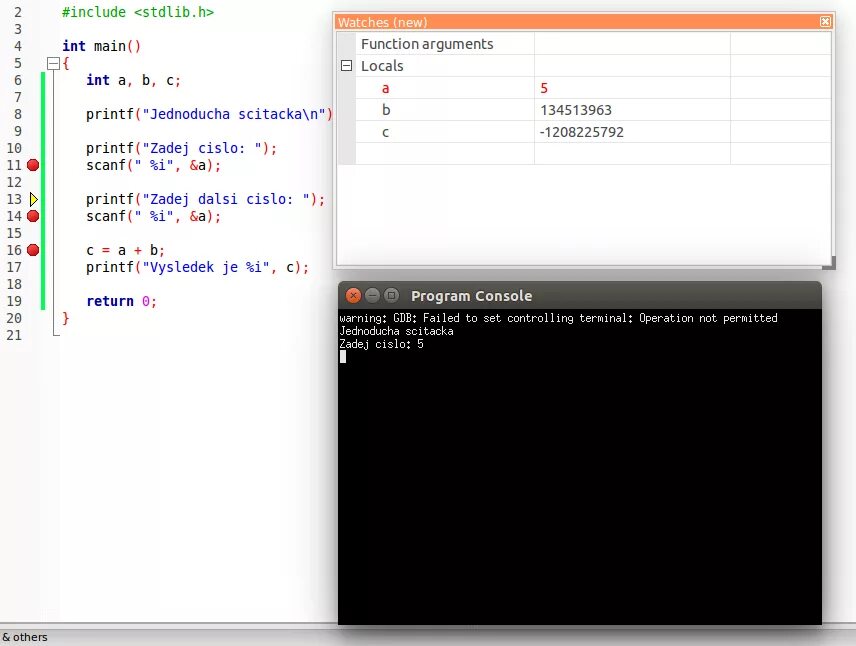Image resolution: width=856 pixels, height=646 pixels.
Task: Collapse the main function code fold
Action: click(55, 63)
